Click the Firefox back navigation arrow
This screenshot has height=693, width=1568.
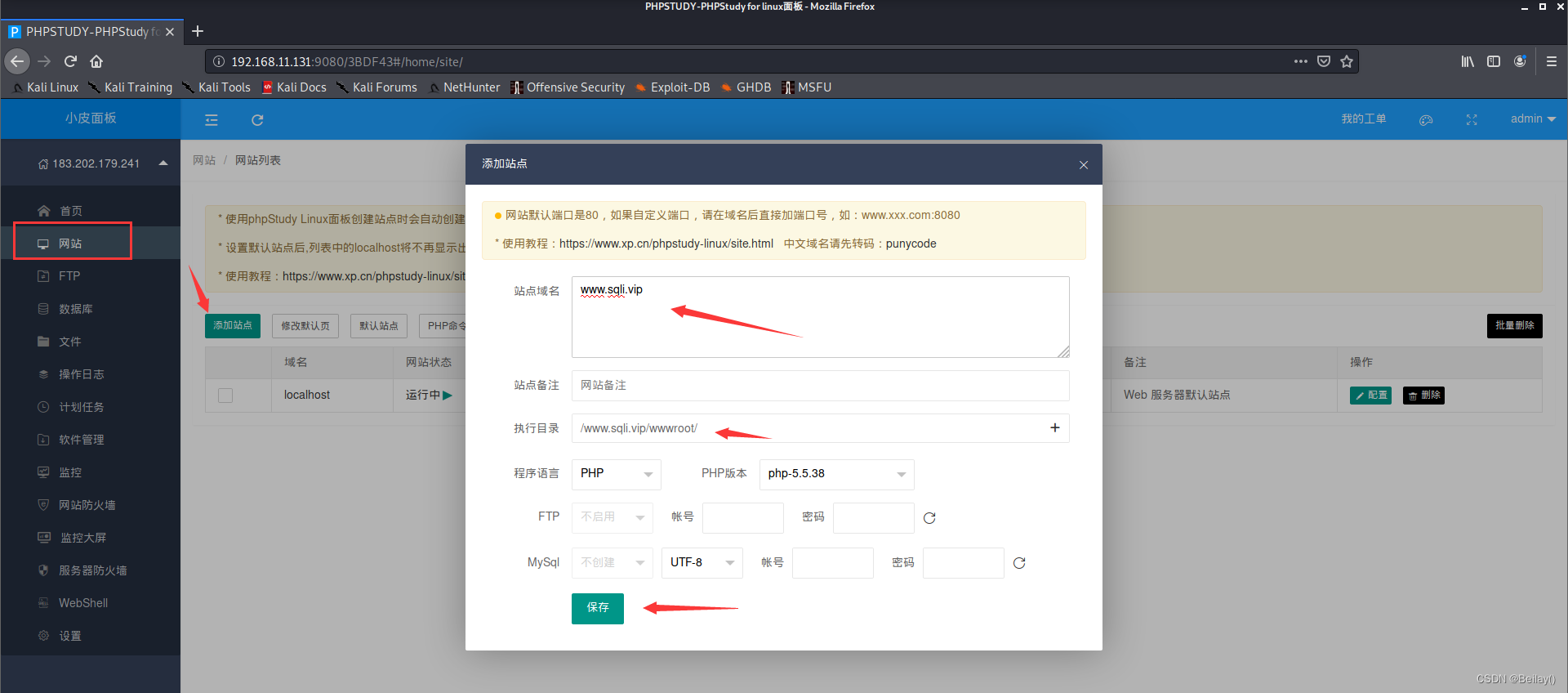click(x=17, y=61)
